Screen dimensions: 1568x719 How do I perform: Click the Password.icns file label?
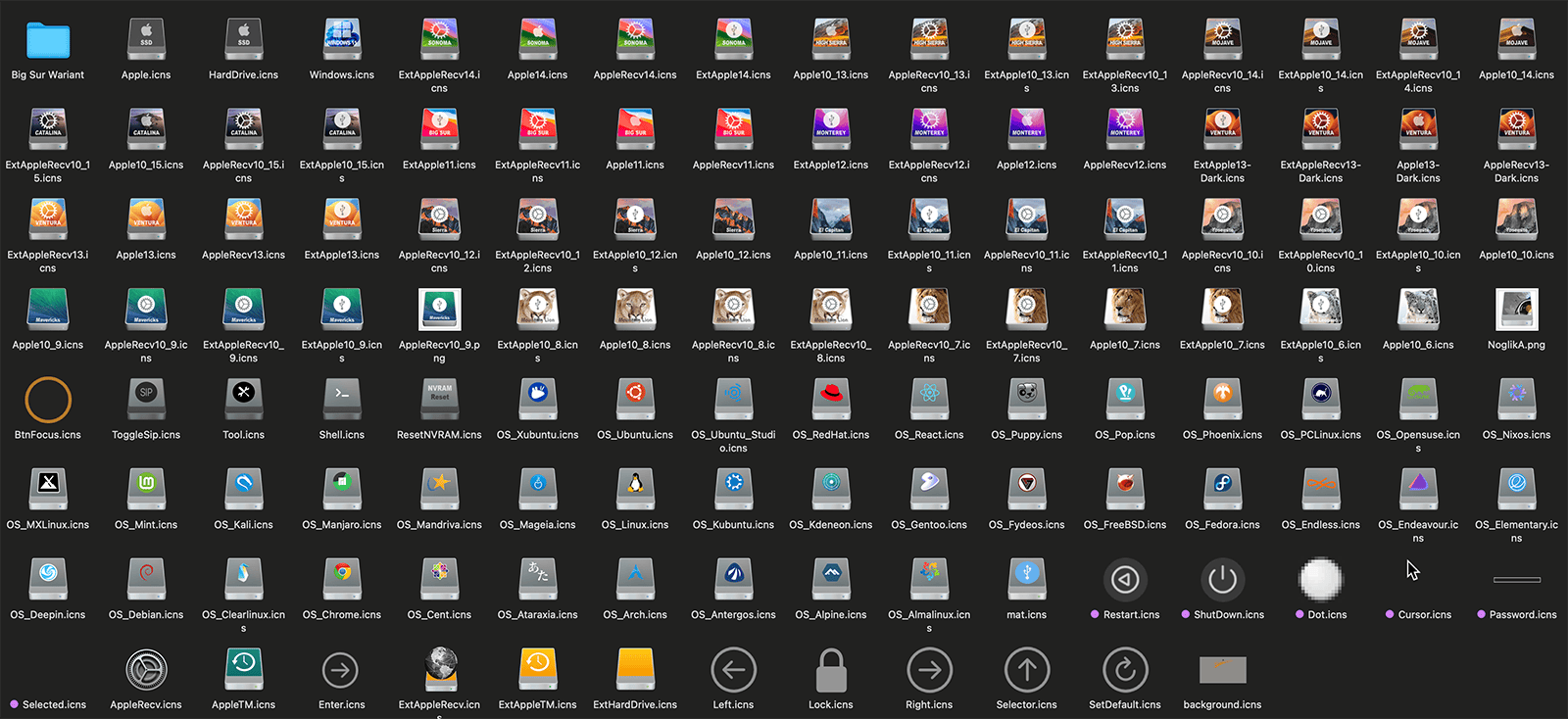point(1522,615)
